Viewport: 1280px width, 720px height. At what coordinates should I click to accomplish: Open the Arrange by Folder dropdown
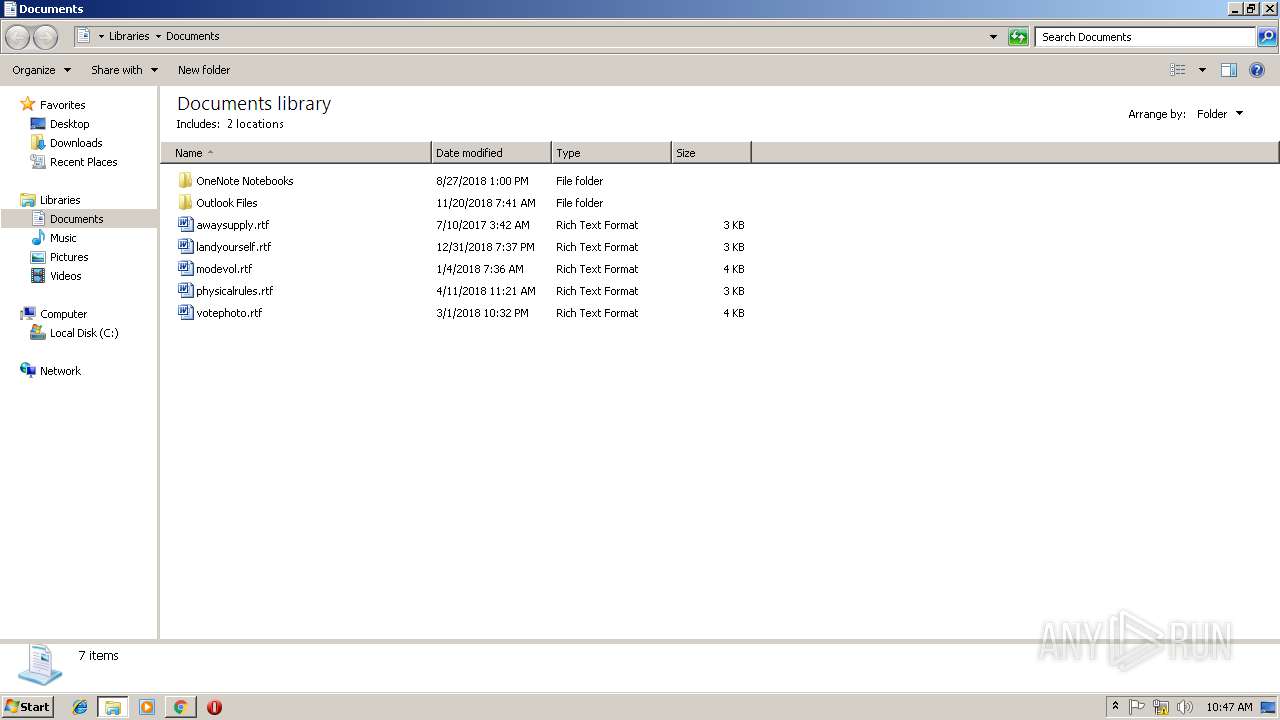coord(1220,114)
